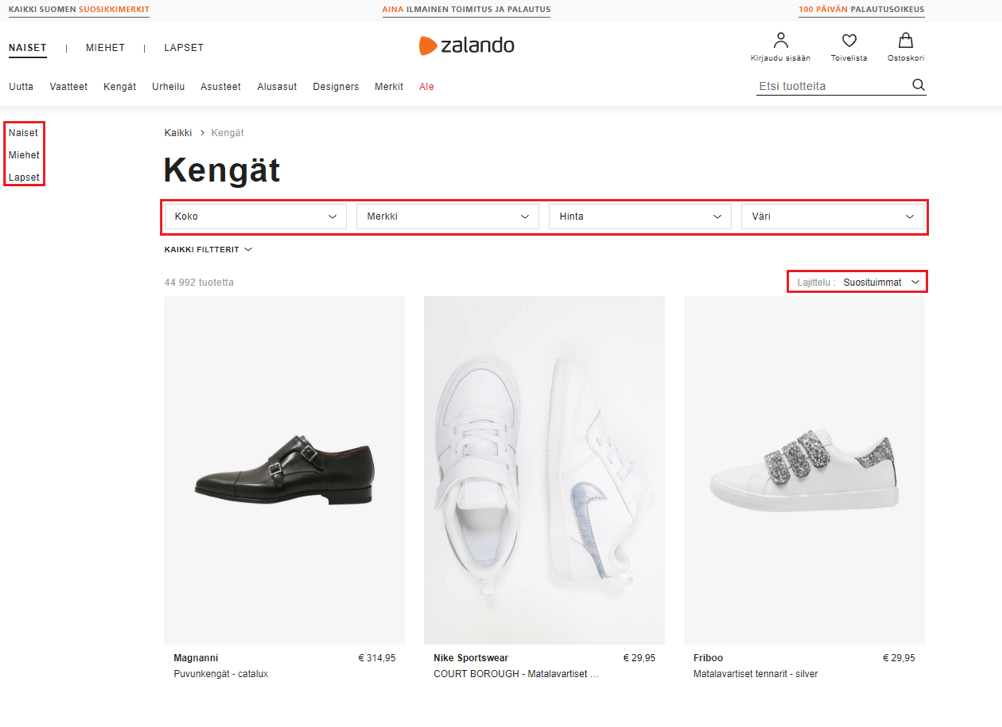This screenshot has height=727, width=1002.
Task: Open the Lajittelu Suosituimmat sort dropdown
Action: pos(857,282)
